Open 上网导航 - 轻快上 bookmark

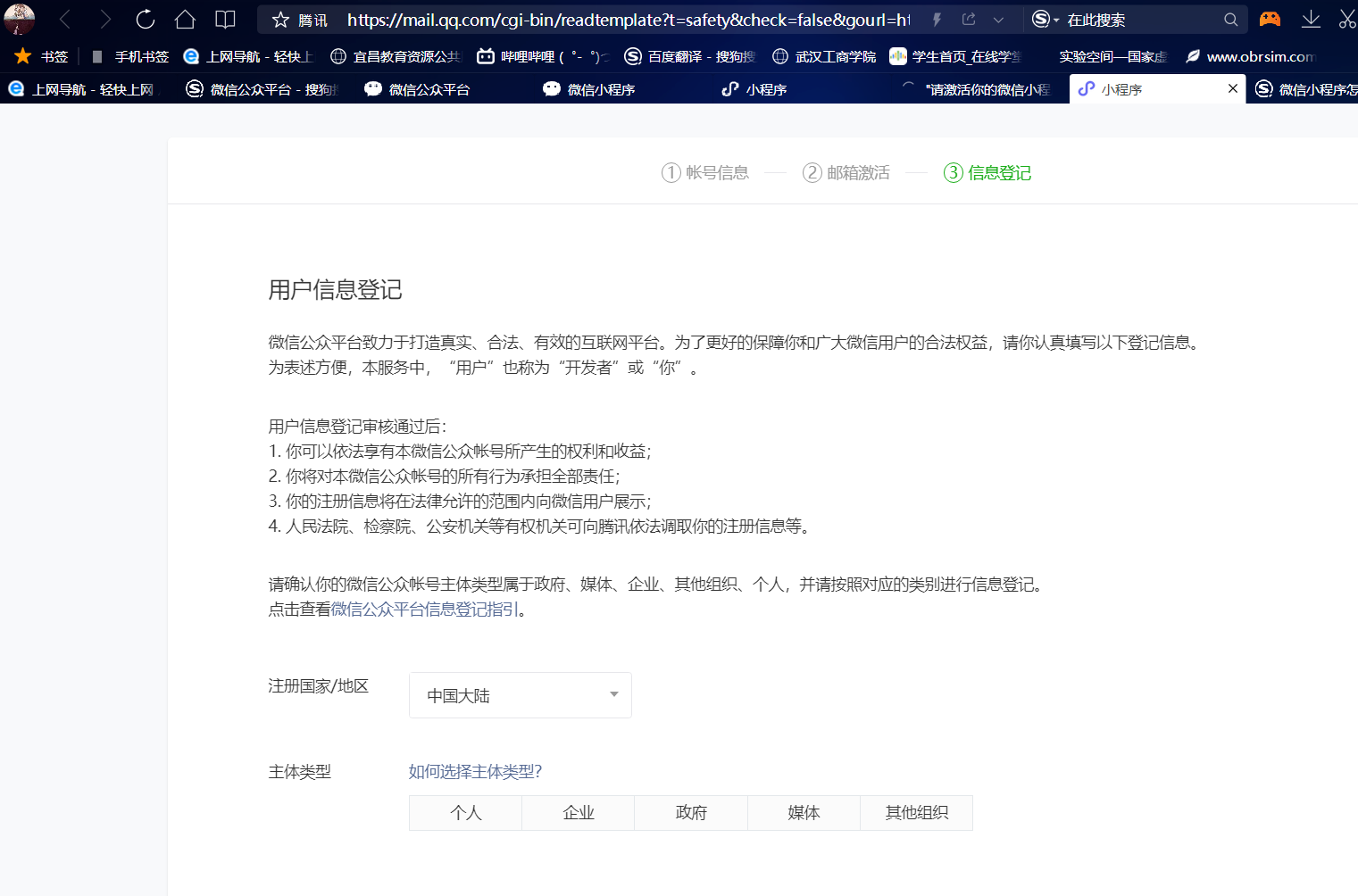[x=248, y=56]
